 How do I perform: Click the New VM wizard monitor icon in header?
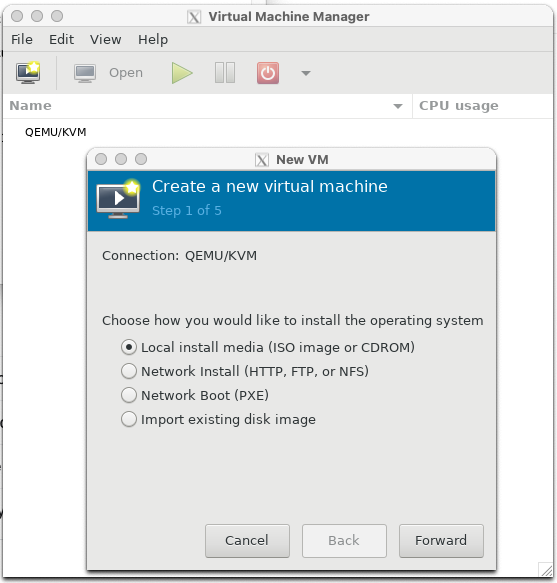tap(118, 200)
